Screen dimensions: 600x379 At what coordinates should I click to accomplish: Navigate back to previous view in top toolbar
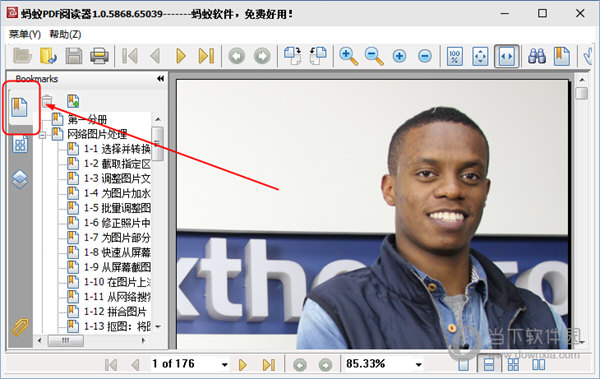237,56
